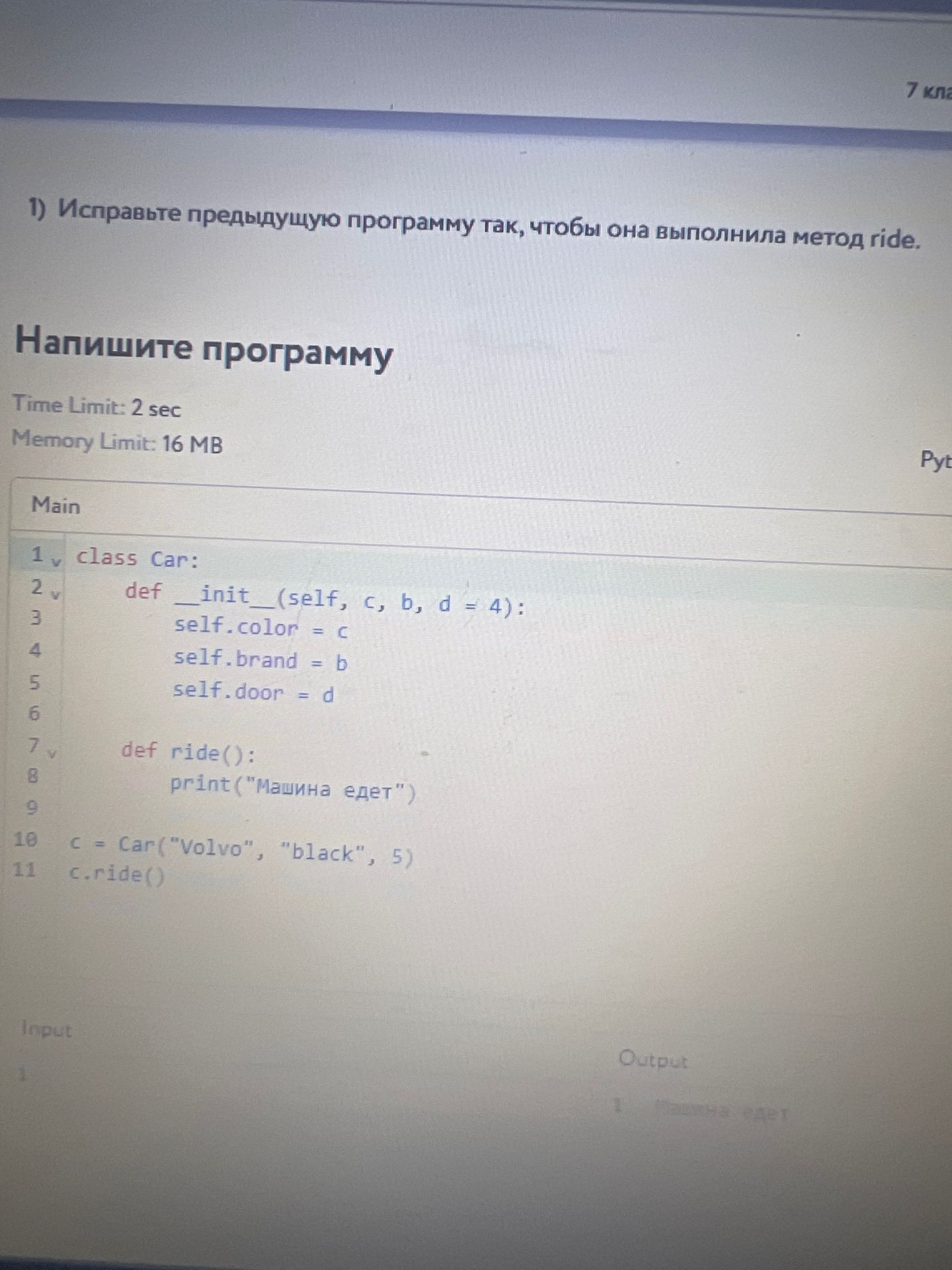Screen dimensions: 952x1270
Task: Open the Python language selector
Action: pos(935,460)
